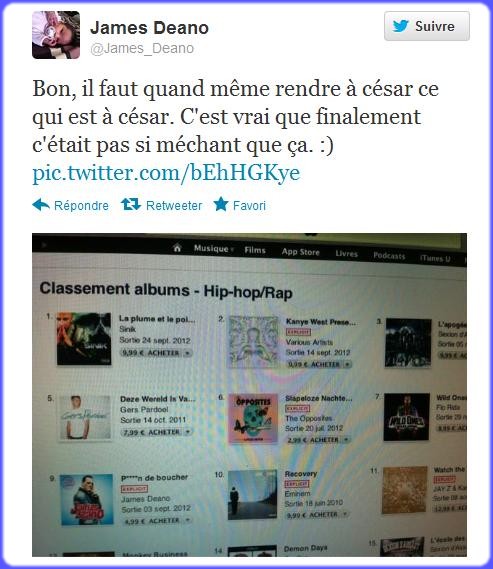Click the Twitter bird on Suivre button
Viewport: 493px width, 569px height.
(400, 26)
